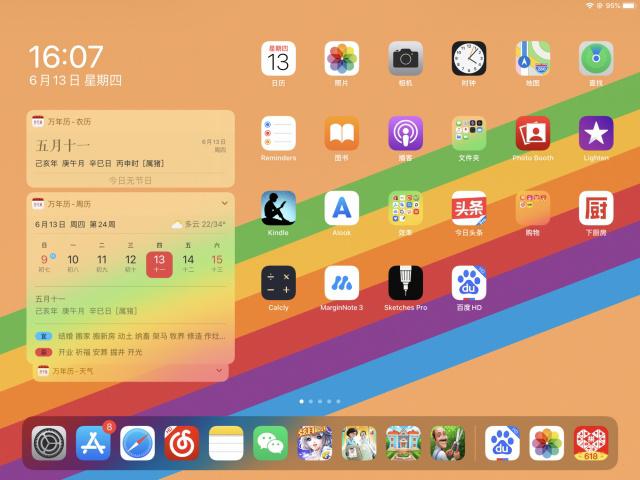
Task: Tap the blue 宜 auspicious activities row
Action: [x=130, y=336]
